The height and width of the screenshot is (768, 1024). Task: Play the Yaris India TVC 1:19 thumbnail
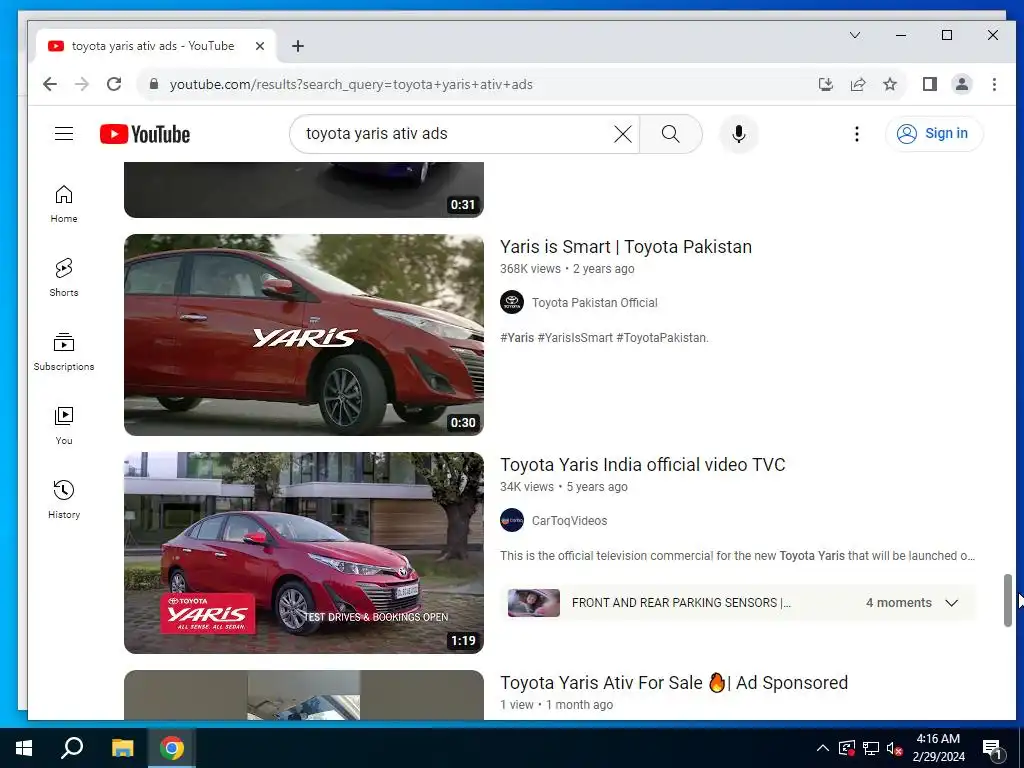click(304, 552)
